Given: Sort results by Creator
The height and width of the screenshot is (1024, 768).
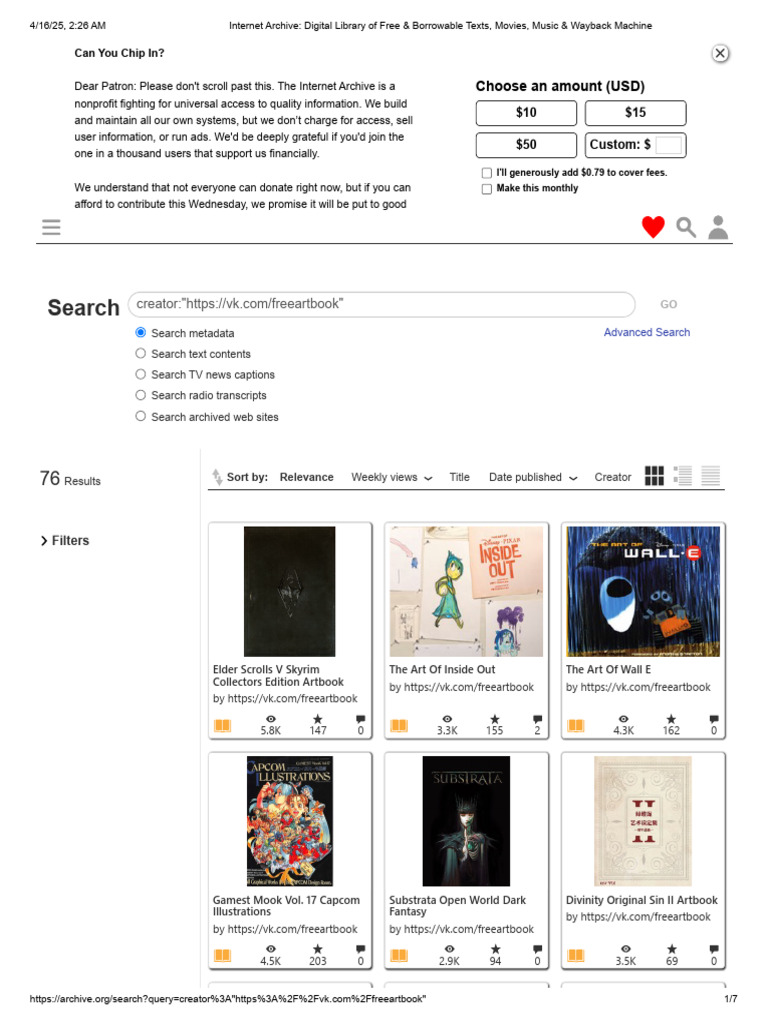Looking at the screenshot, I should click(613, 477).
